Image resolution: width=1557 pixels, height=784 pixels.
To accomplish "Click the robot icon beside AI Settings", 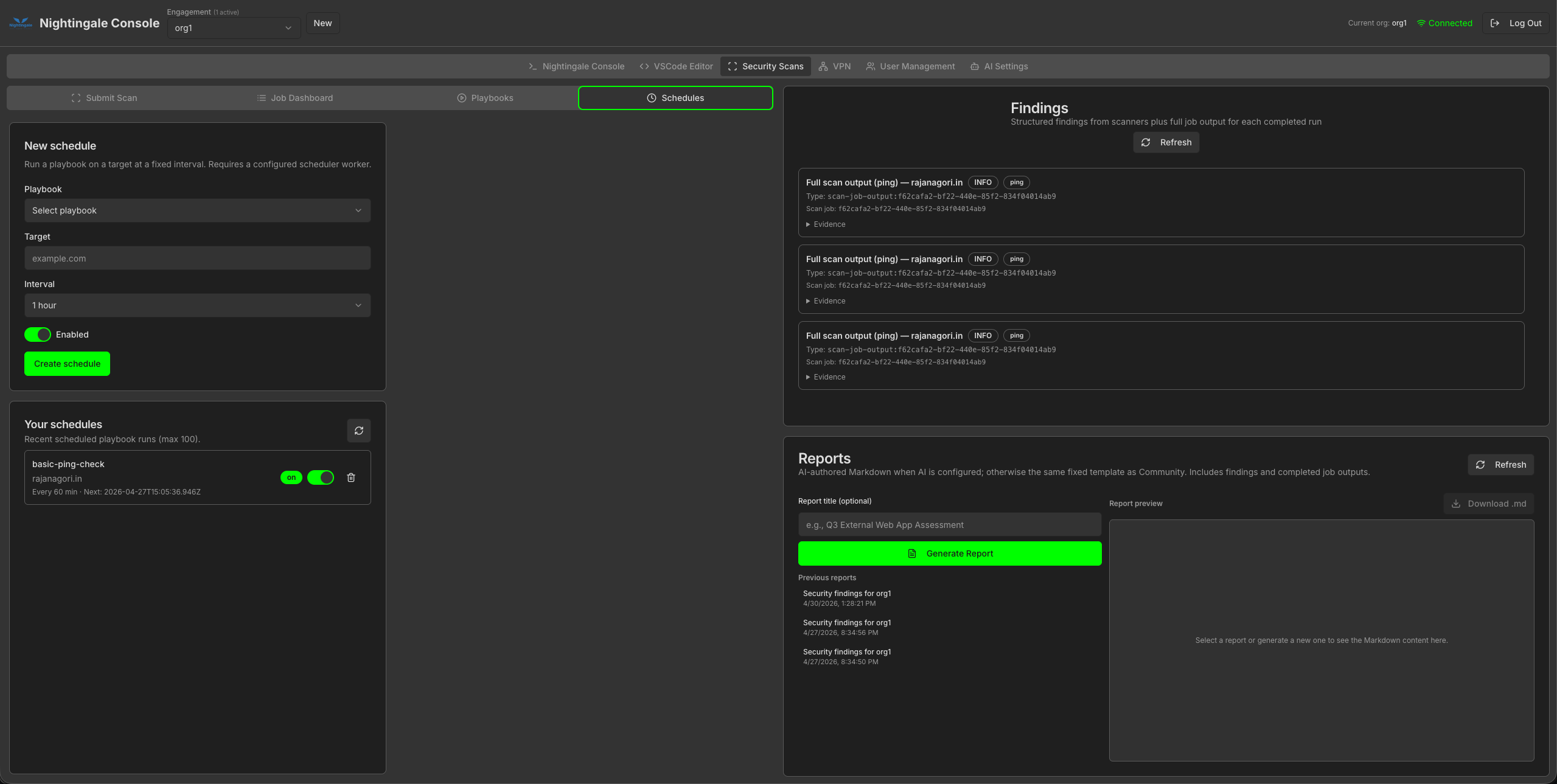I will [x=974, y=66].
